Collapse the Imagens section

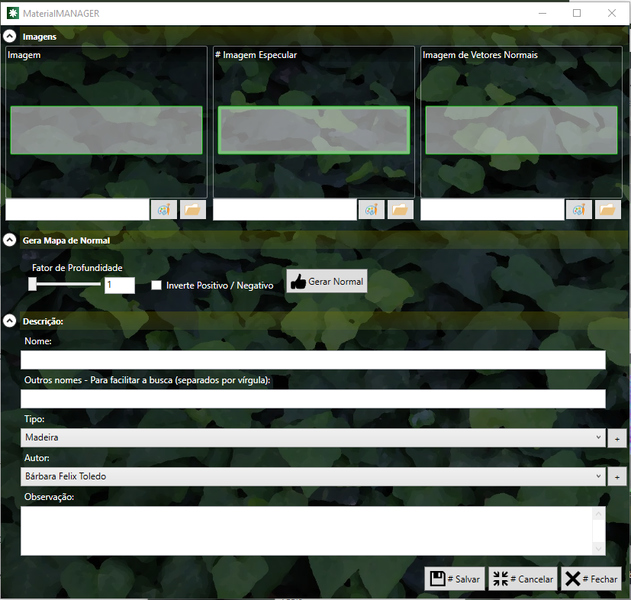coord(9,36)
